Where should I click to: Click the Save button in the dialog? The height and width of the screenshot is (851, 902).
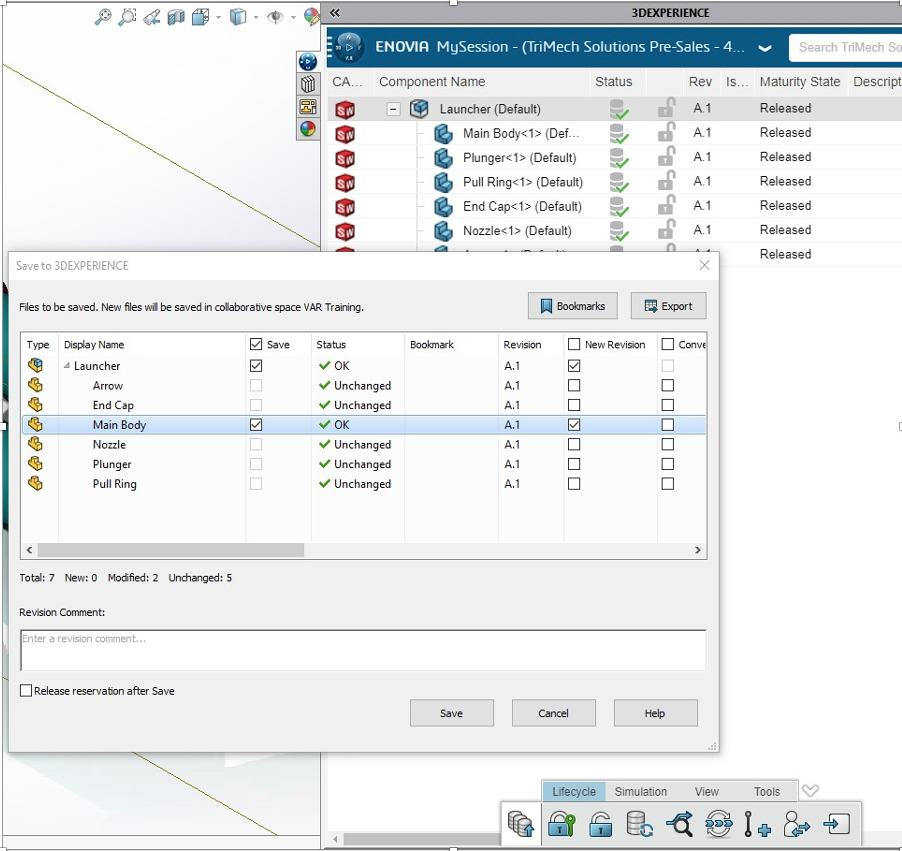(x=452, y=713)
